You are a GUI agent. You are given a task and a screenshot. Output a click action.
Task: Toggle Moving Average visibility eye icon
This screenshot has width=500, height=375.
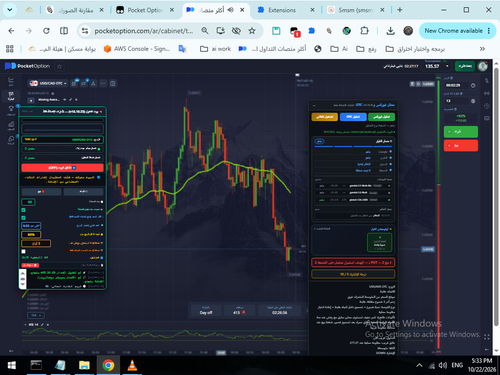pos(65,100)
